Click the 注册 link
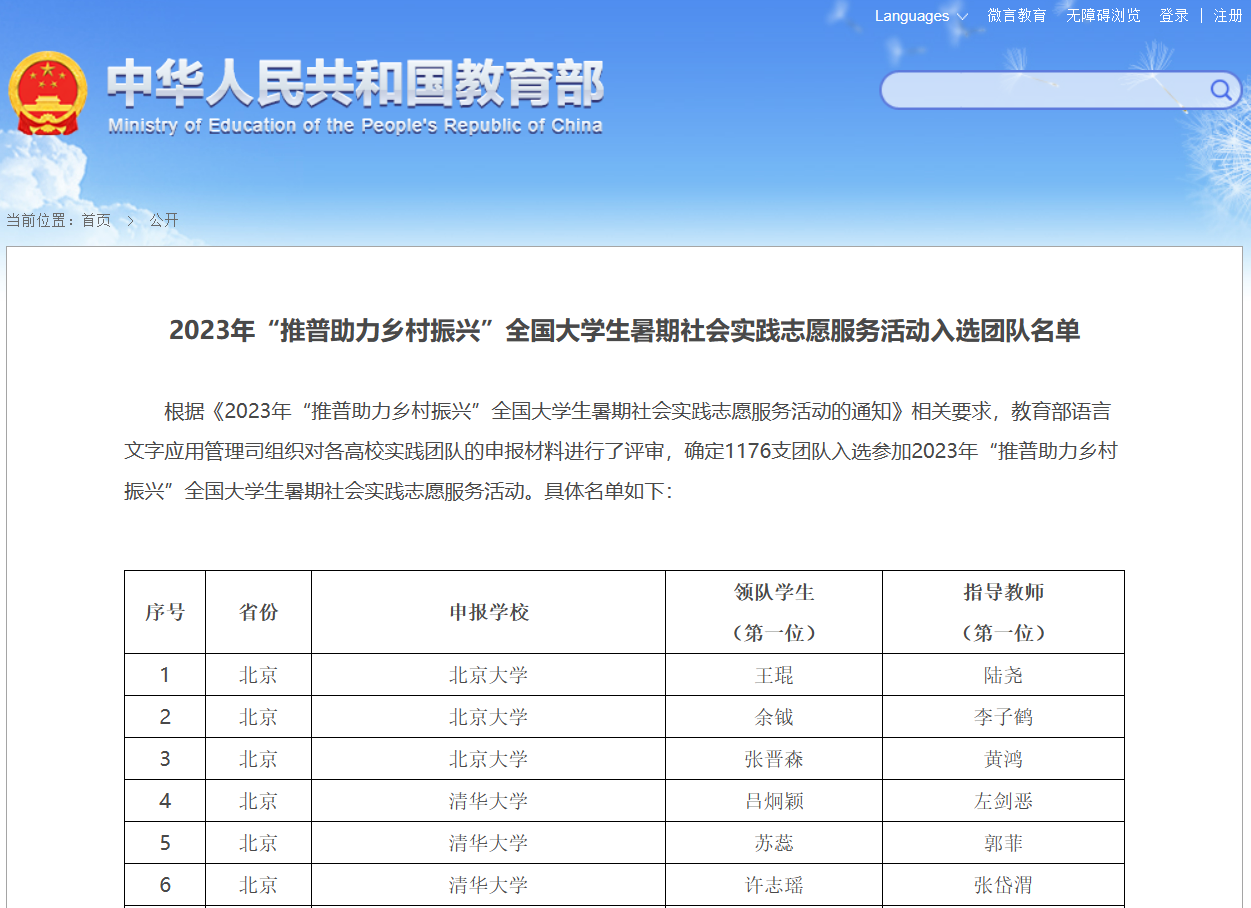Image resolution: width=1251 pixels, height=908 pixels. pyautogui.click(x=1228, y=16)
